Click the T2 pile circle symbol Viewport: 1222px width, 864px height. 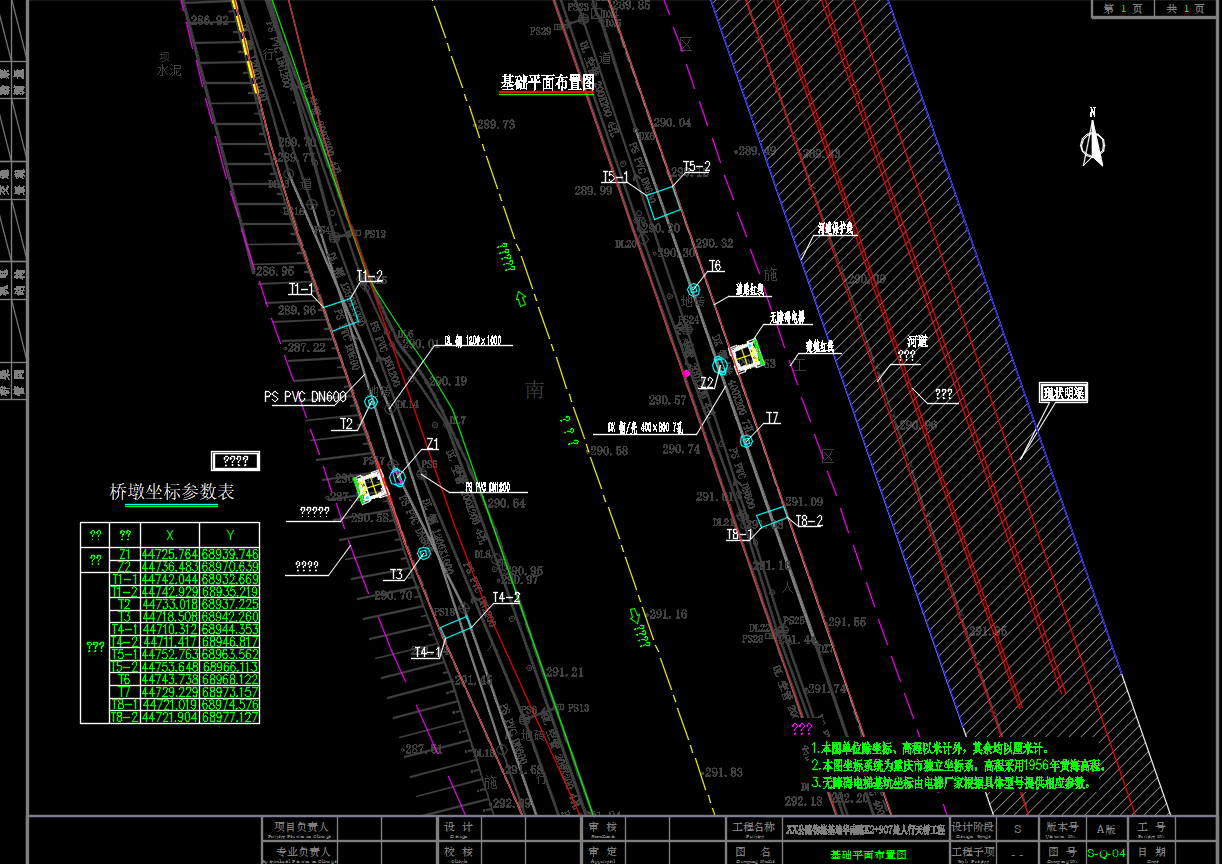pyautogui.click(x=371, y=402)
